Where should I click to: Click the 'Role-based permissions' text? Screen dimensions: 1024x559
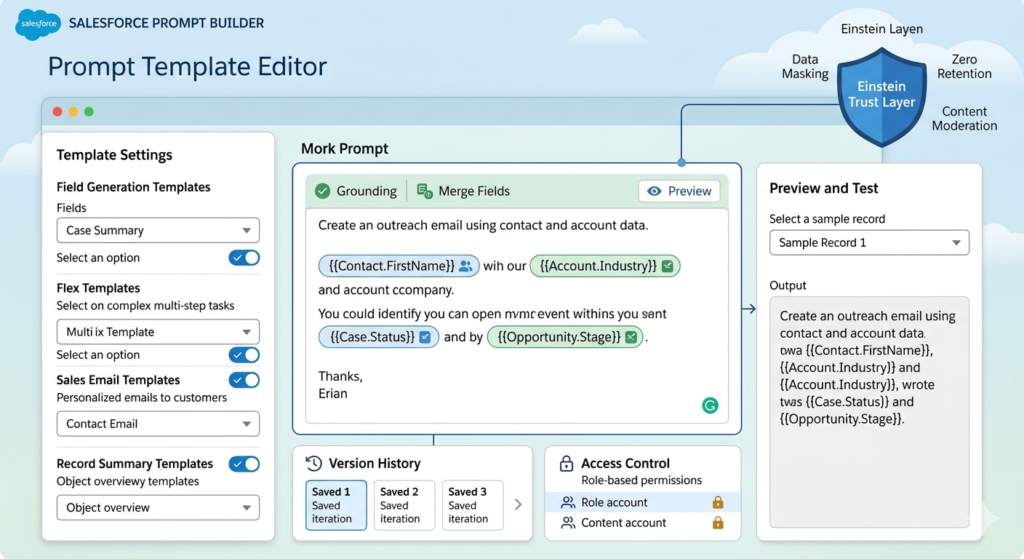(641, 481)
